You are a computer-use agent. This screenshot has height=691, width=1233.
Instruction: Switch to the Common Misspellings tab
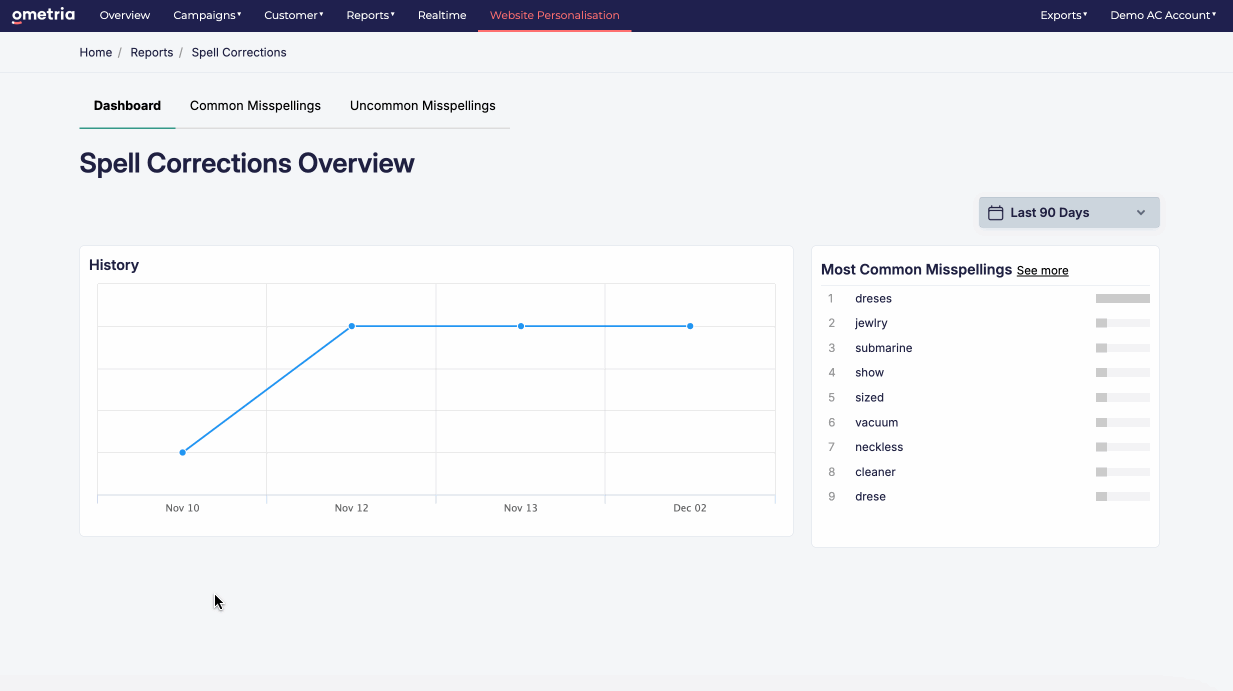(x=255, y=106)
